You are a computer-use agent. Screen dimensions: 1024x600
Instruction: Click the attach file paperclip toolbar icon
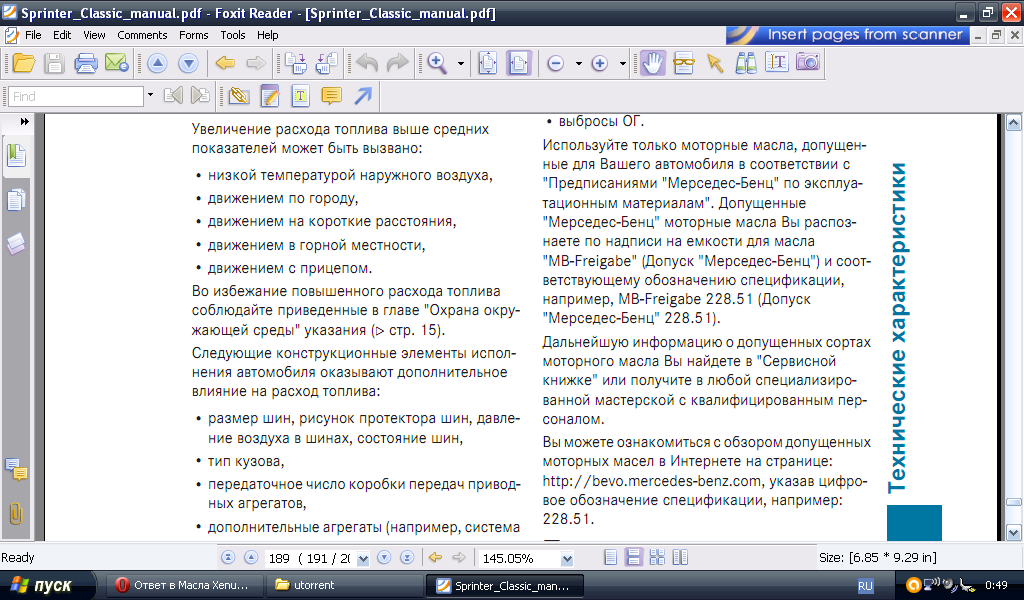239,96
